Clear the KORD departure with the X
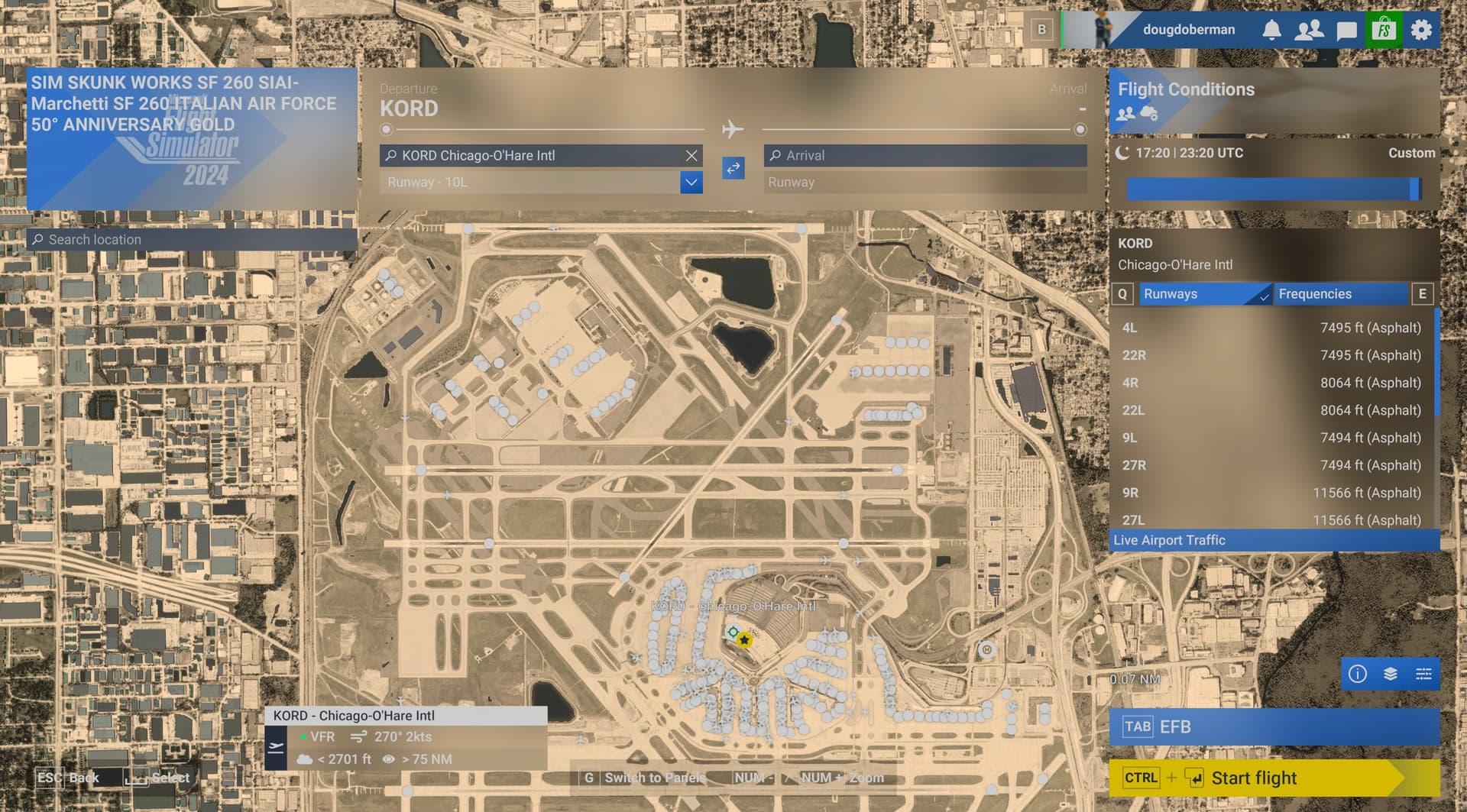The image size is (1467, 812). [x=691, y=155]
